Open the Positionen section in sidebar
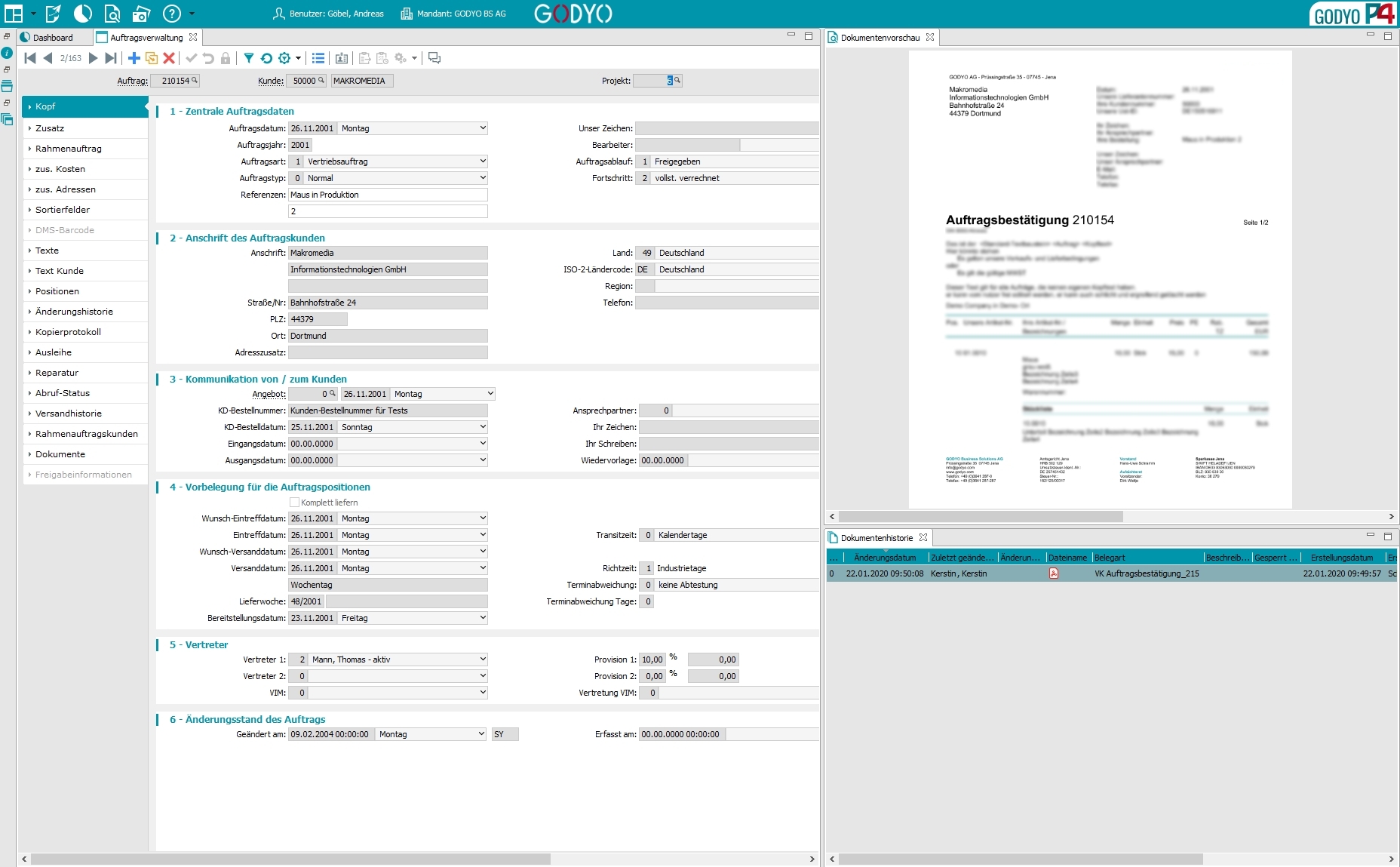The width and height of the screenshot is (1400, 867). tap(57, 291)
